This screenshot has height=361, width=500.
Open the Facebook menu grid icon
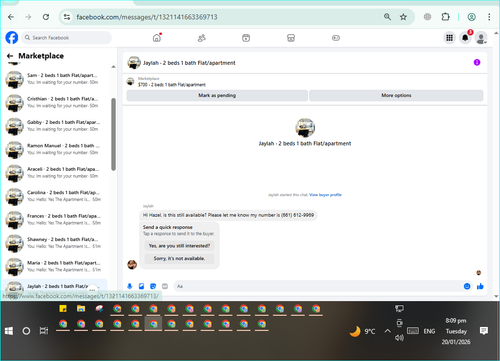pyautogui.click(x=449, y=38)
